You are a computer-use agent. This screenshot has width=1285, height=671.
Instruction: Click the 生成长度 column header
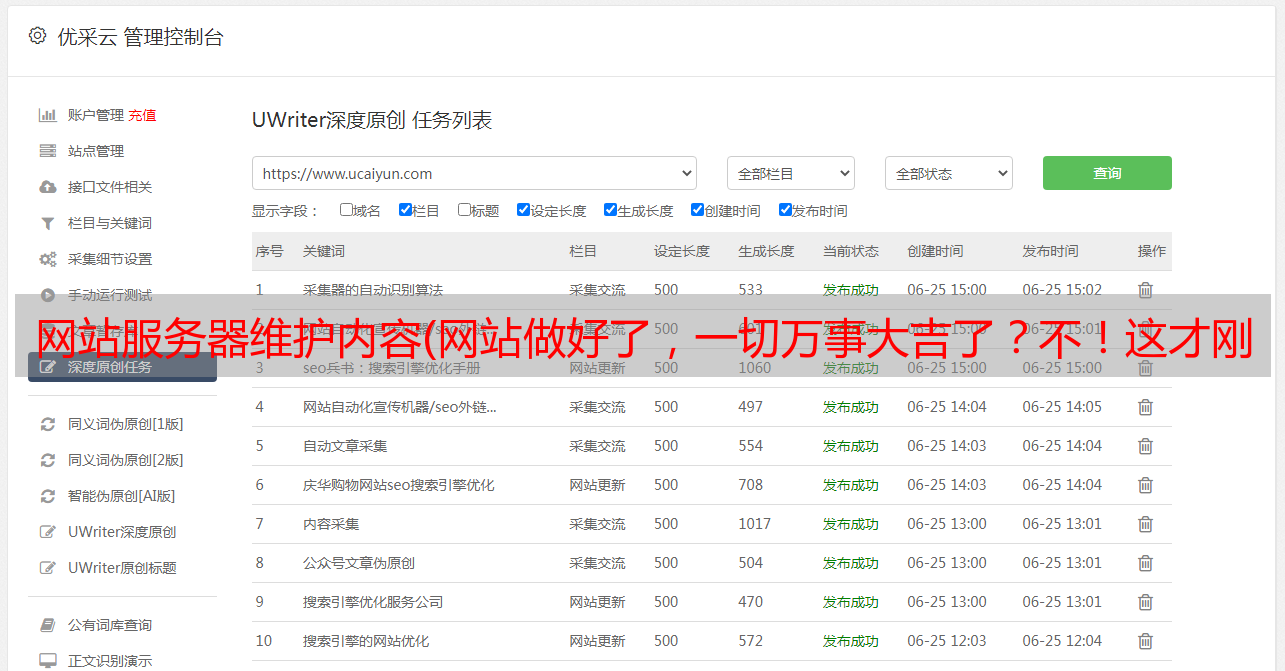[766, 251]
